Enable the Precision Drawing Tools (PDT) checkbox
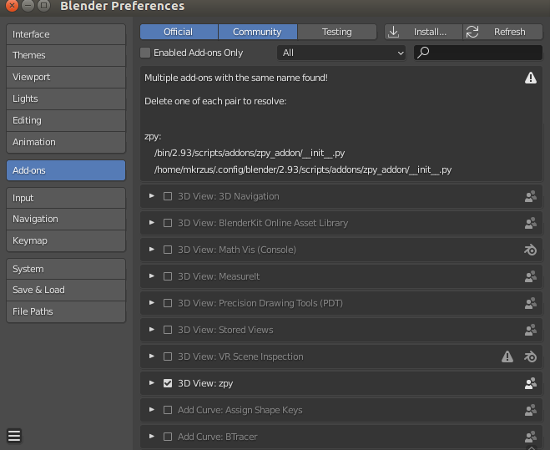Image resolution: width=550 pixels, height=452 pixels. point(168,303)
